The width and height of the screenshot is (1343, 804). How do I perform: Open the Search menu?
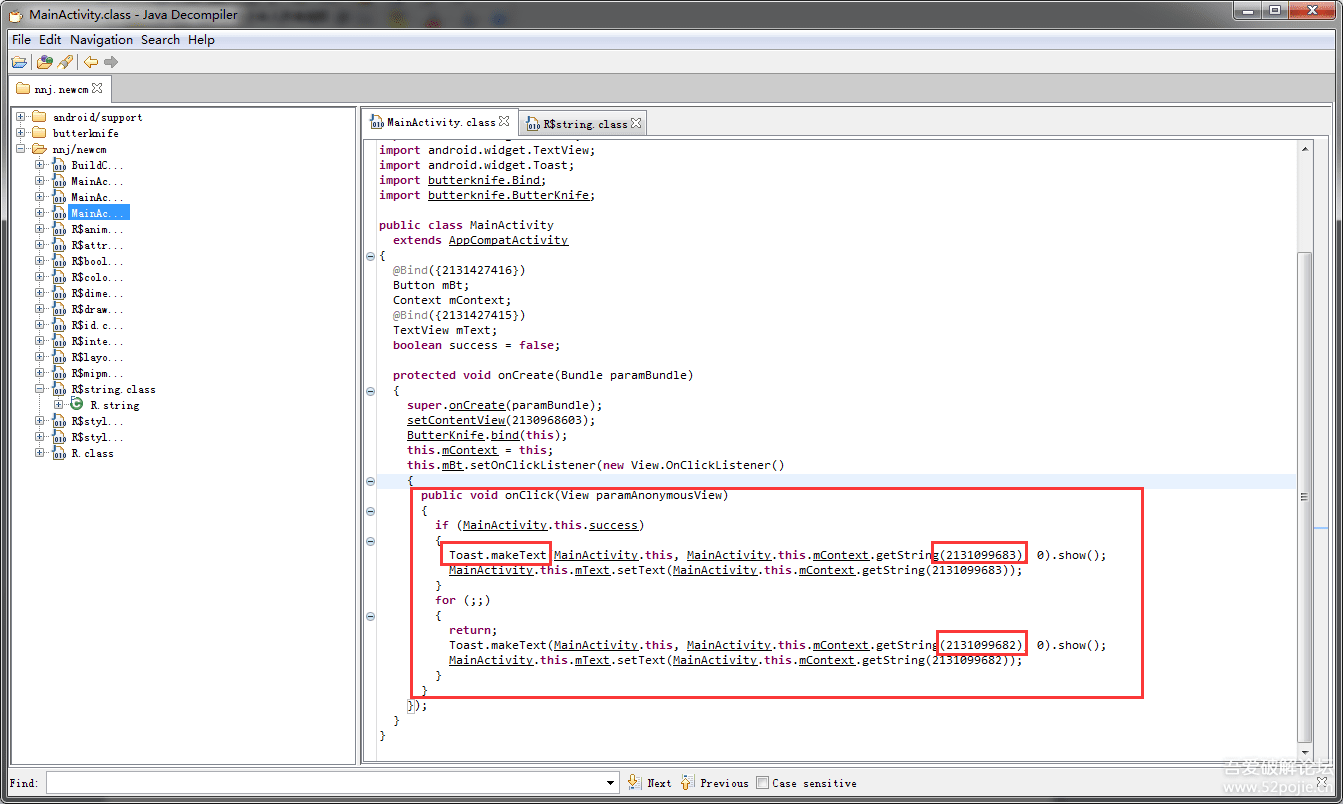pyautogui.click(x=160, y=40)
